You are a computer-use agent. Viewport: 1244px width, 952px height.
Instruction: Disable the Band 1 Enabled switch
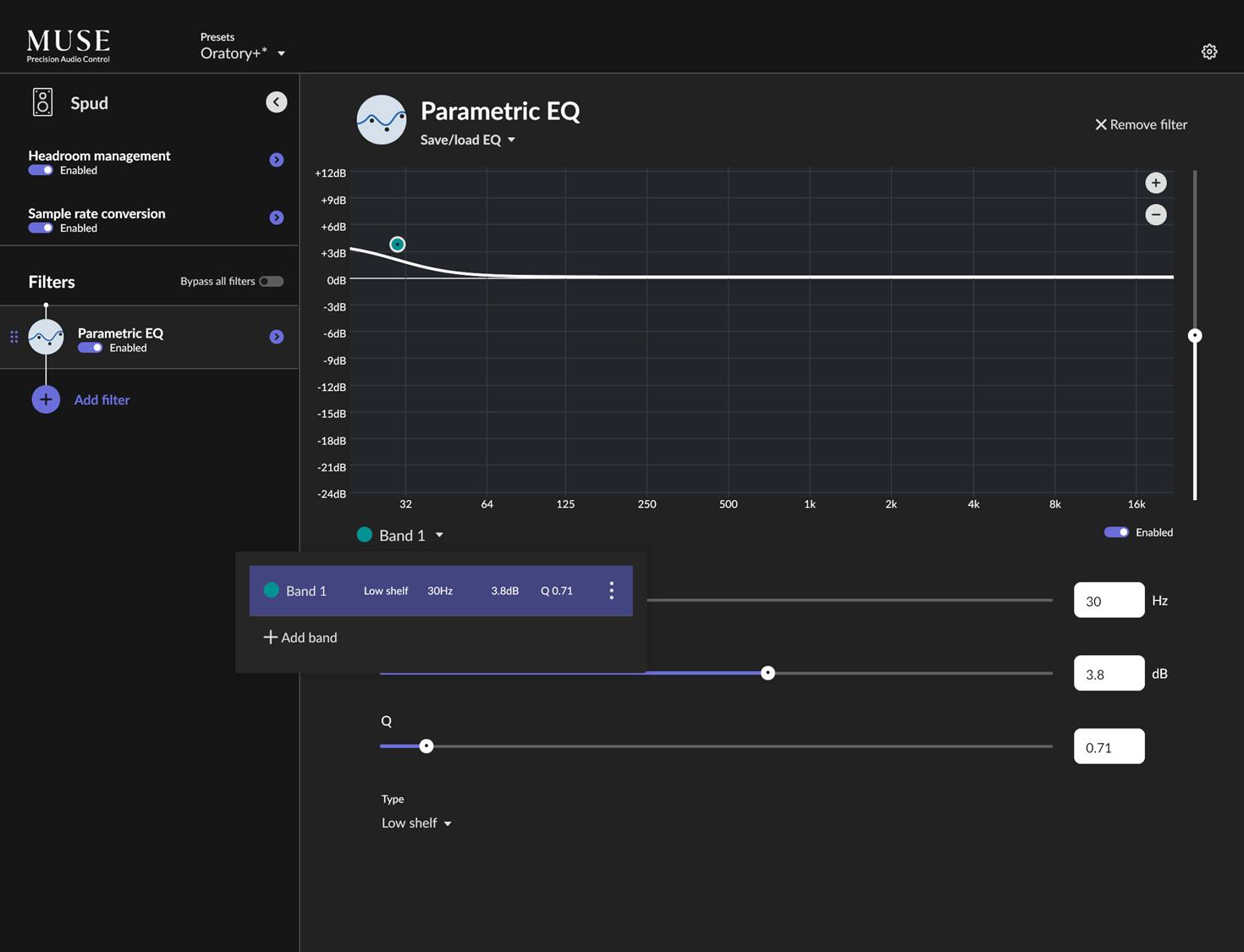1115,532
